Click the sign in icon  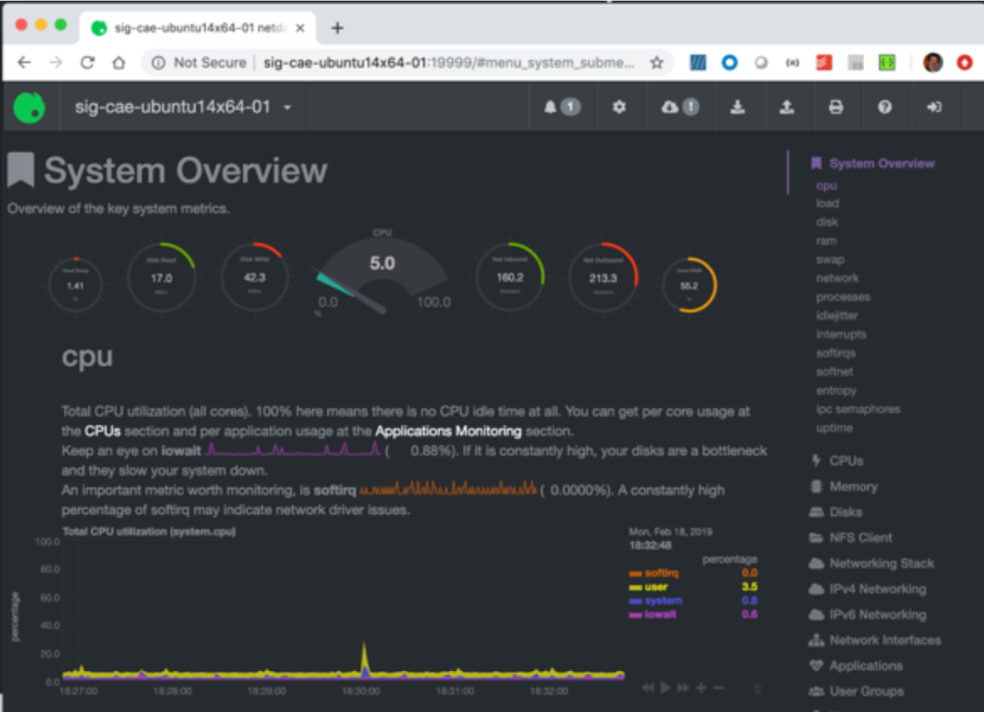934,107
